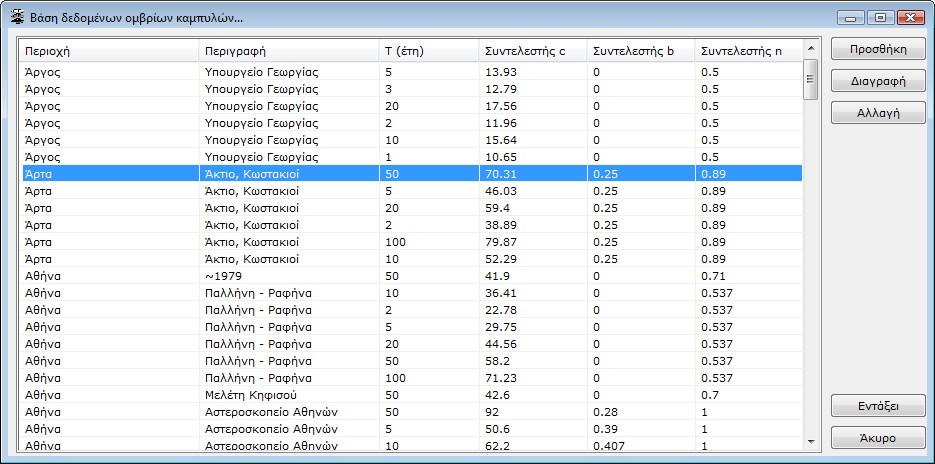Screen dimensions: 935x464
Task: Click the scrollbar down arrow
Action: (811, 440)
